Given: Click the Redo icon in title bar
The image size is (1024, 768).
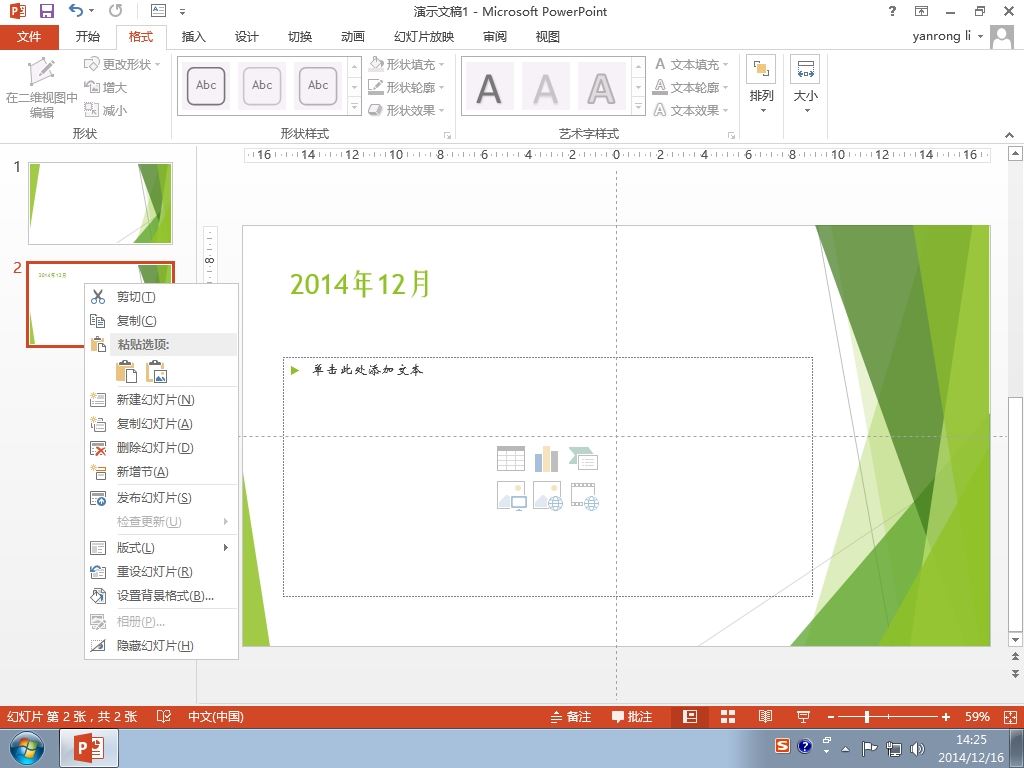Looking at the screenshot, I should (116, 10).
